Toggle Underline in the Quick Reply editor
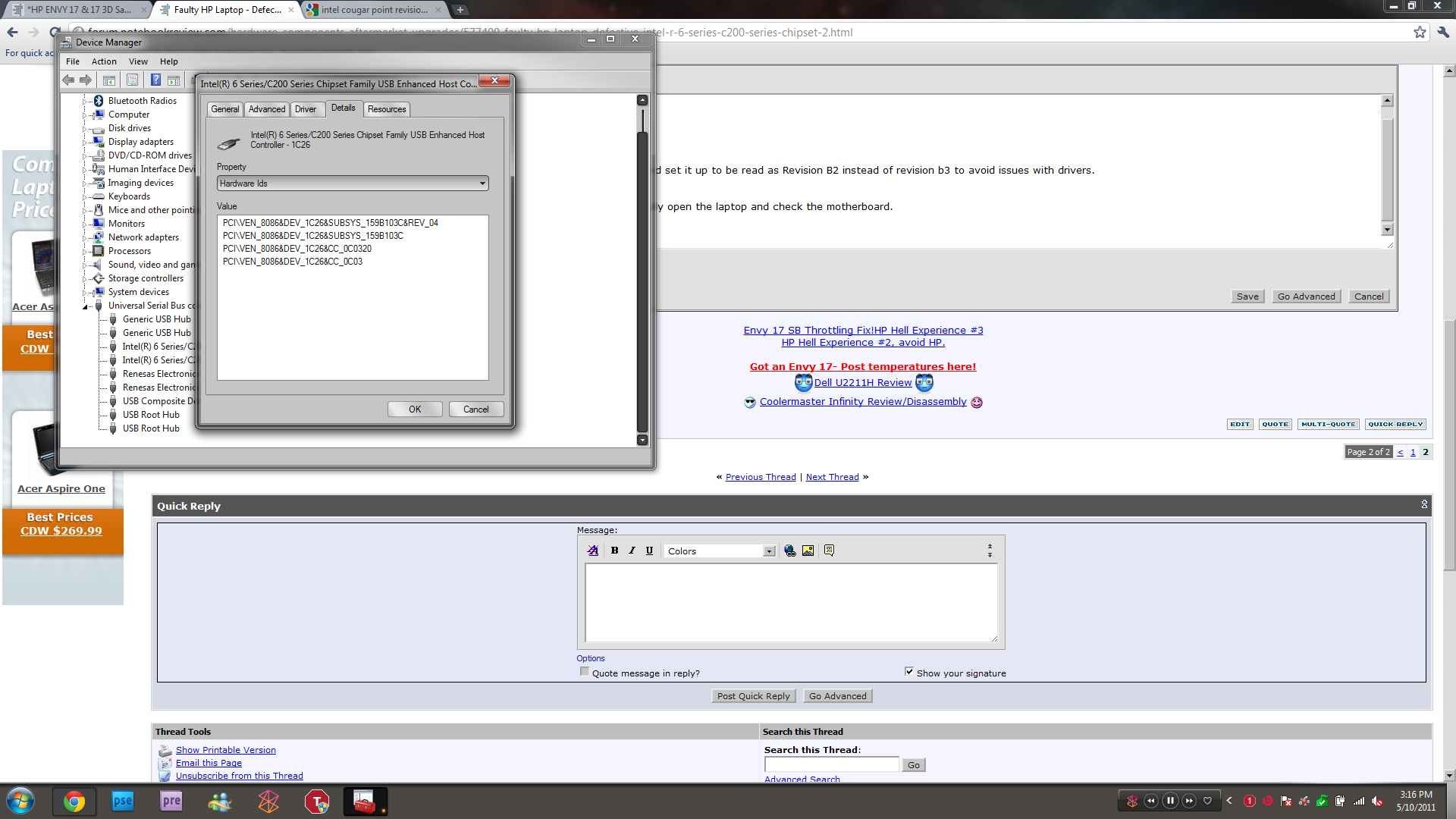Image resolution: width=1456 pixels, height=819 pixels. point(649,551)
